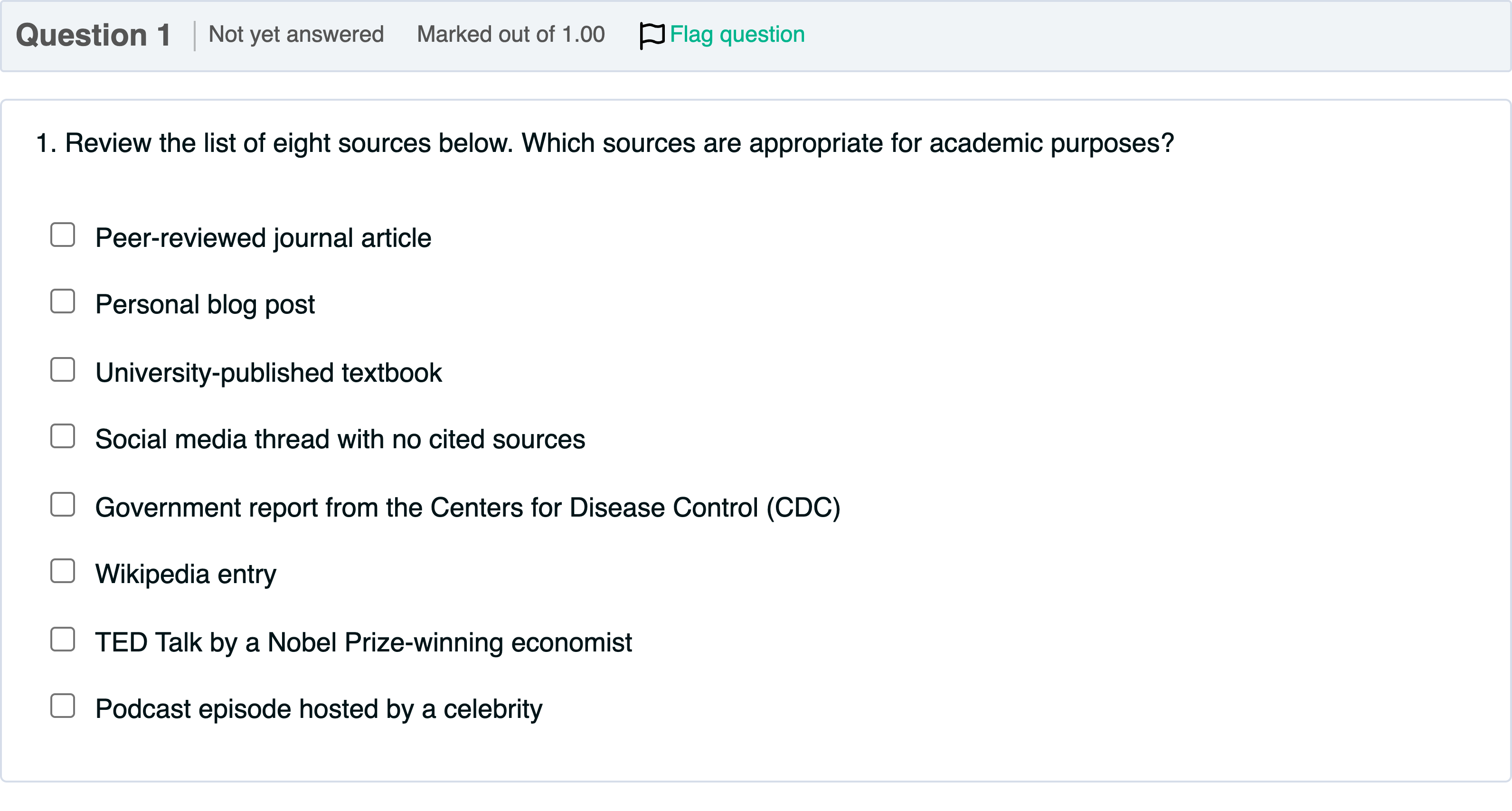Click the 'Government report from the Centers for Disease Control' label
1512x811 pixels.
coord(467,508)
